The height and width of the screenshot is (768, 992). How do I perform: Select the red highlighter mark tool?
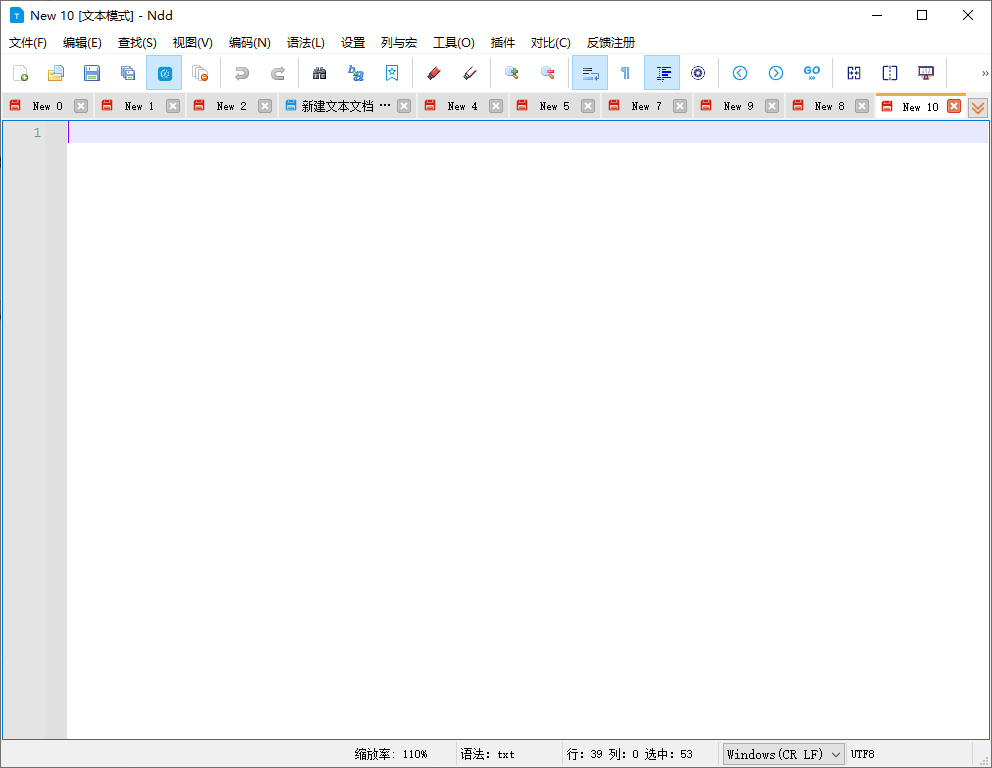[433, 73]
